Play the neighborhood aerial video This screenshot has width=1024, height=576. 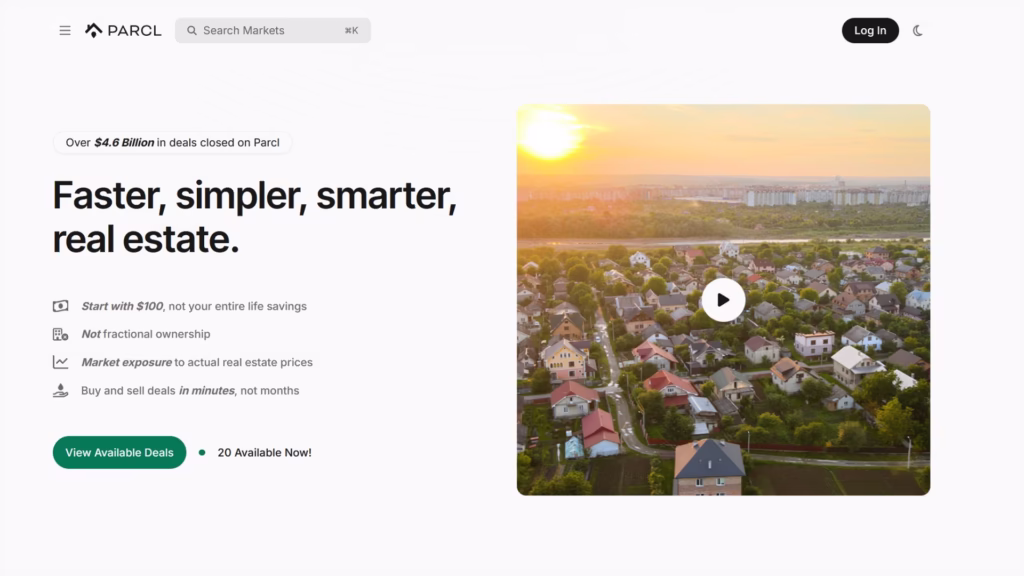click(x=723, y=300)
